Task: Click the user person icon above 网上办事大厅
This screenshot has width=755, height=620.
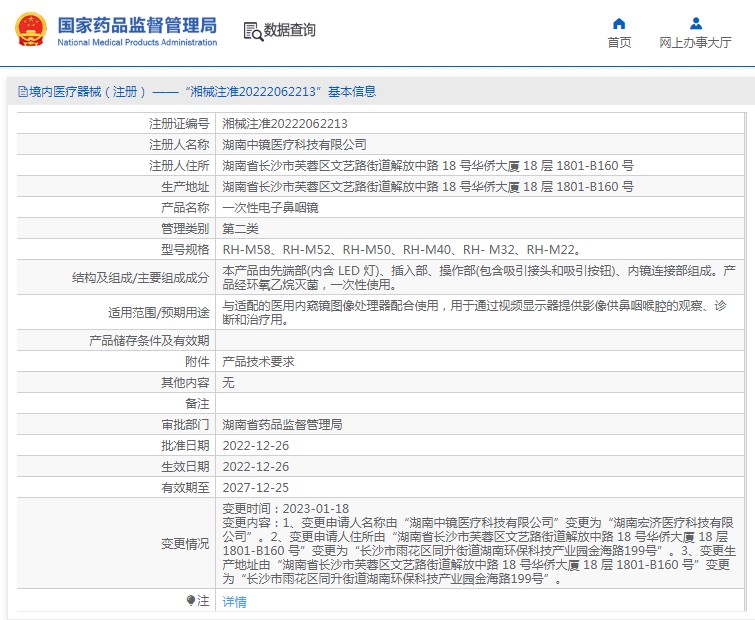Action: 695,23
